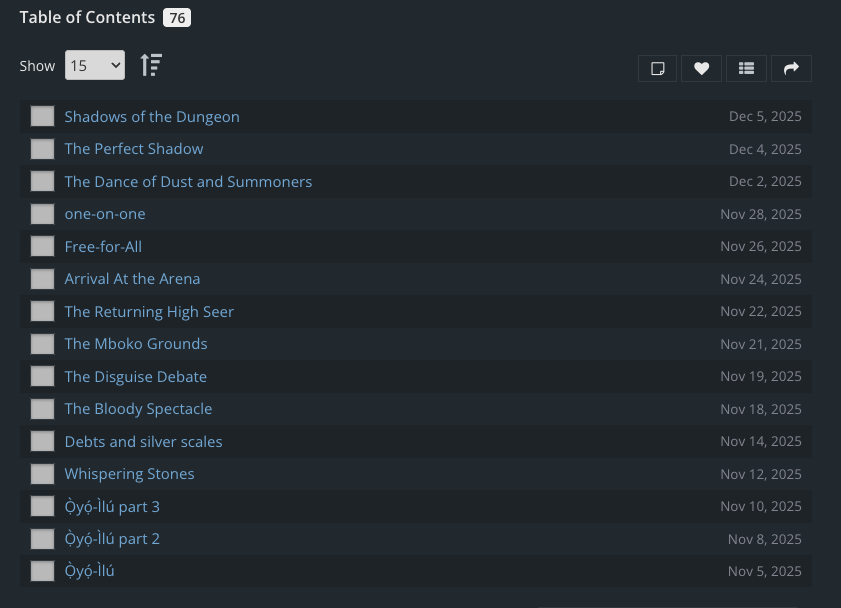Viewport: 841px width, 608px height.
Task: Tick the checkbox next to Free-for-All
Action: click(x=42, y=246)
